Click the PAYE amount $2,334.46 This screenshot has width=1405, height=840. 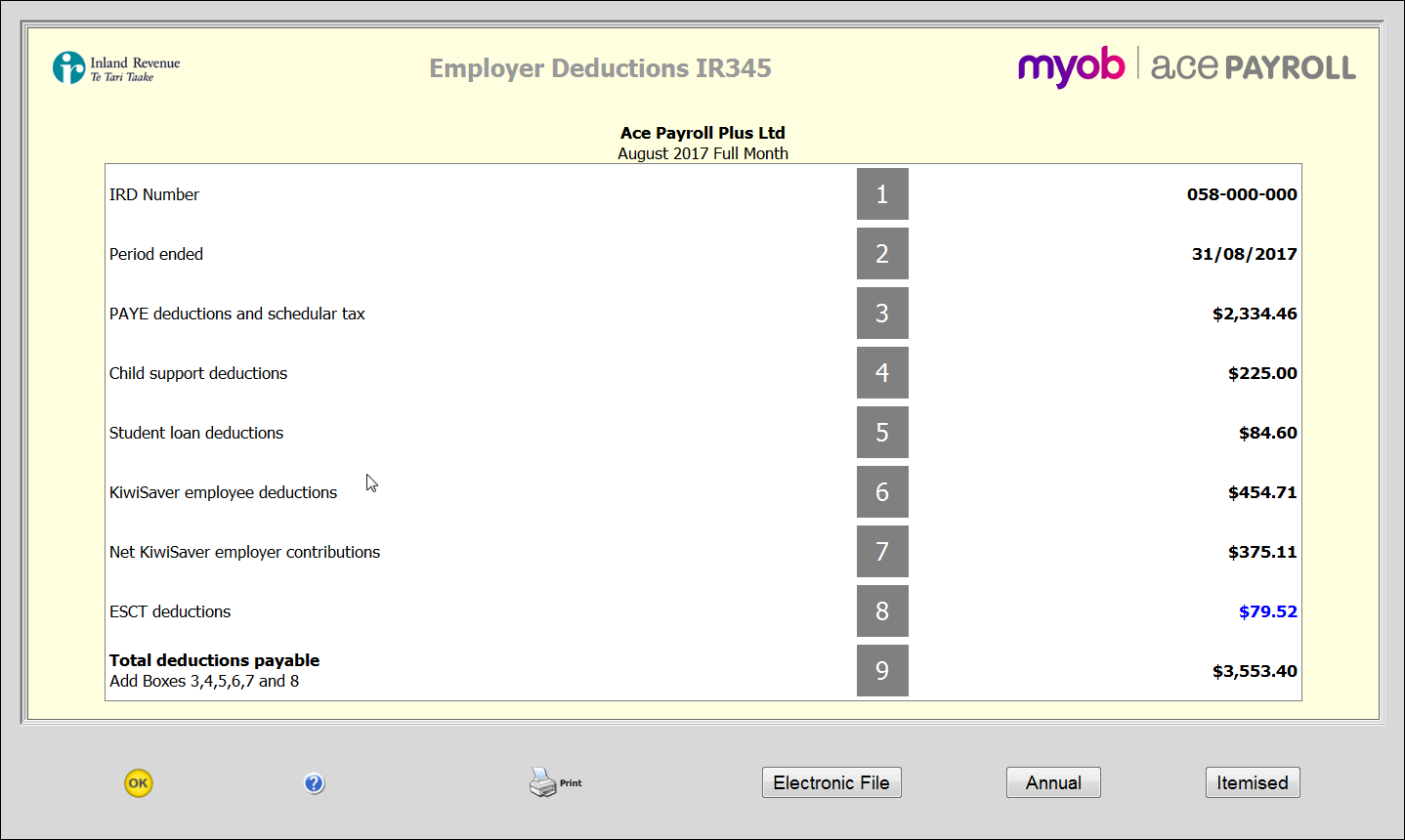click(1255, 314)
